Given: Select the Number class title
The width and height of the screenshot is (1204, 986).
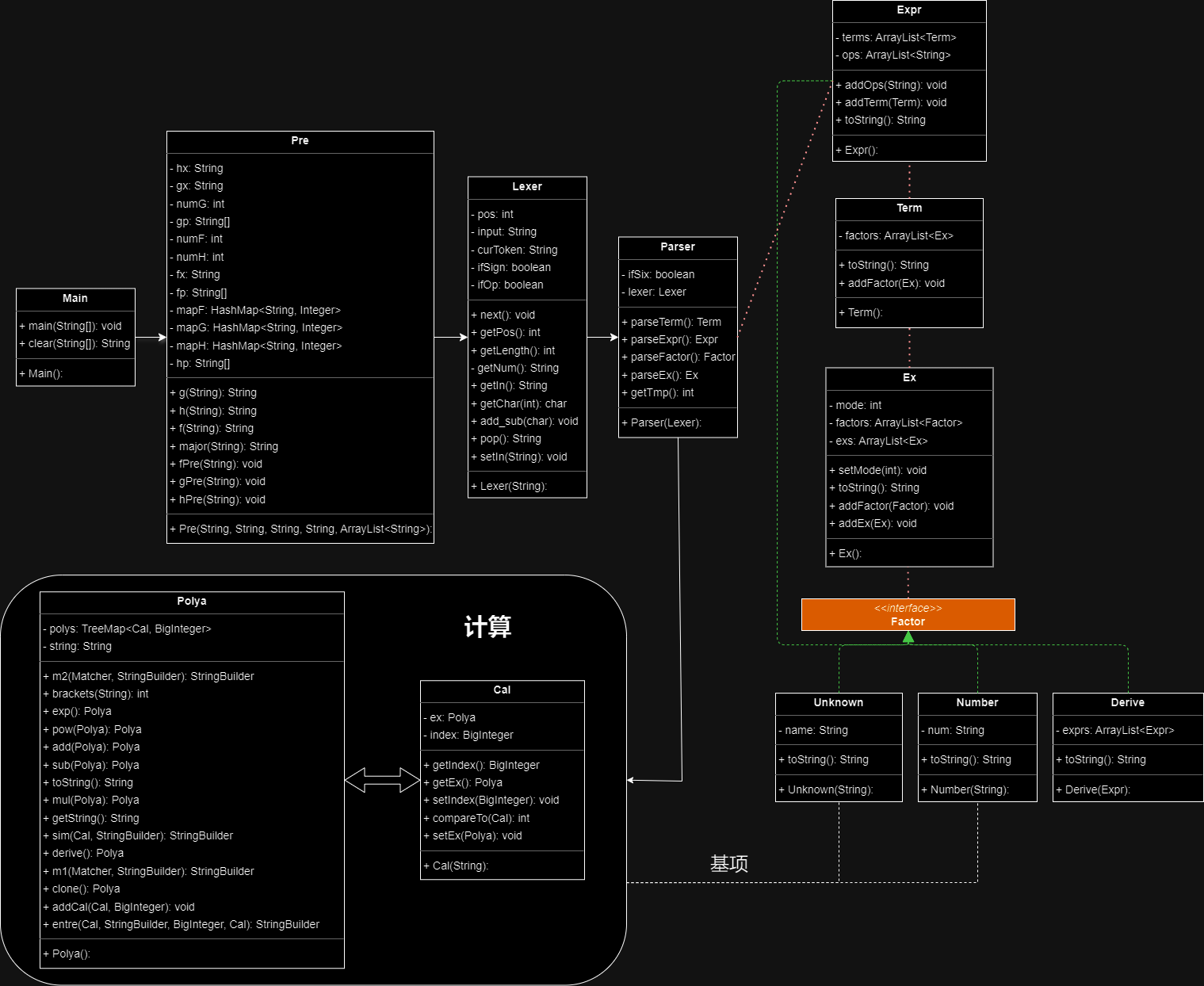Looking at the screenshot, I should point(977,703).
